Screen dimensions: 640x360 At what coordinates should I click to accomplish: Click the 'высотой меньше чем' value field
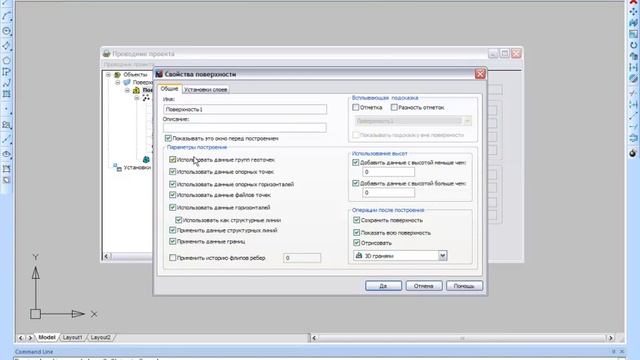click(388, 172)
